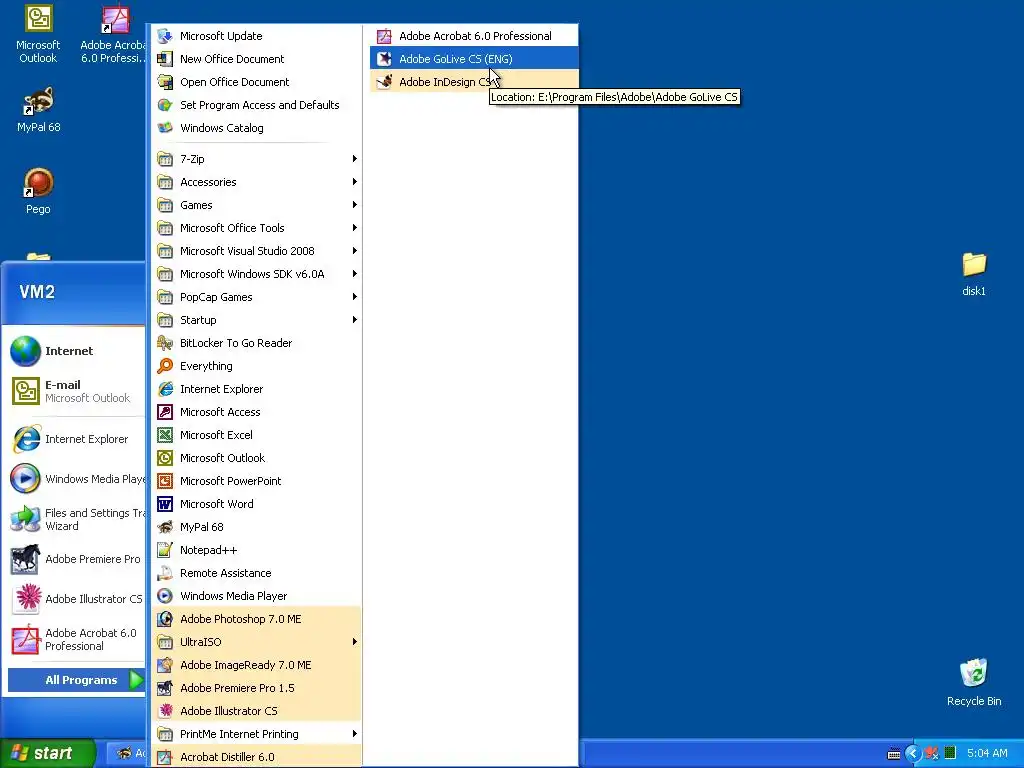The image size is (1024, 768).
Task: Open Internet Explorer in Start menu left pane
Action: tap(76, 439)
